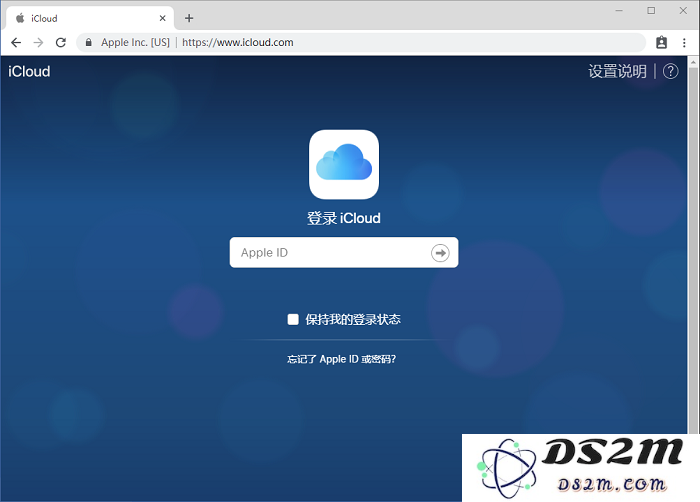
Task: Select the iCloud browser tab
Action: point(89,18)
